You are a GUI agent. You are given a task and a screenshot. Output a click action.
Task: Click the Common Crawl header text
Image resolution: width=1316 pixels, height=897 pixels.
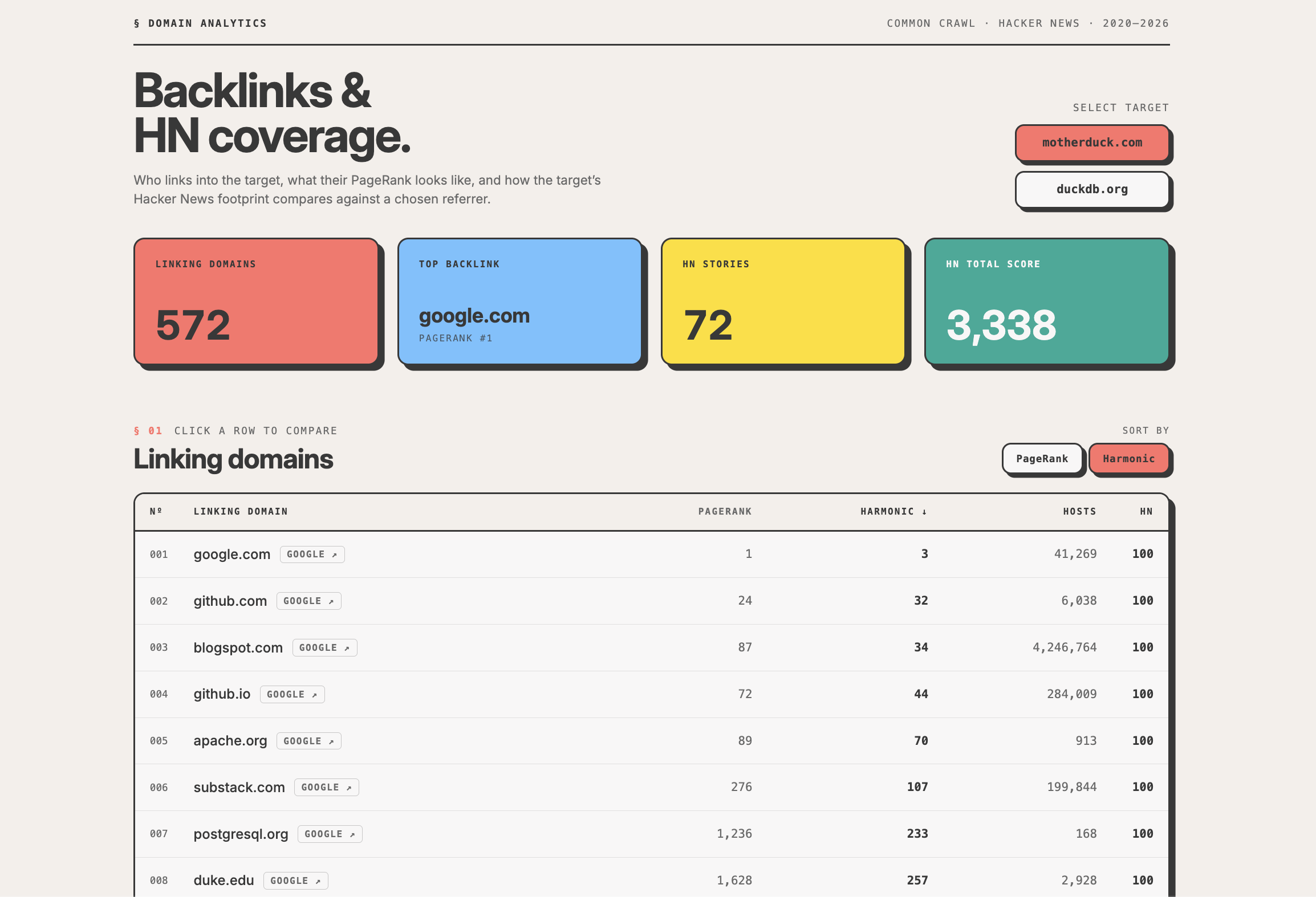pos(931,23)
